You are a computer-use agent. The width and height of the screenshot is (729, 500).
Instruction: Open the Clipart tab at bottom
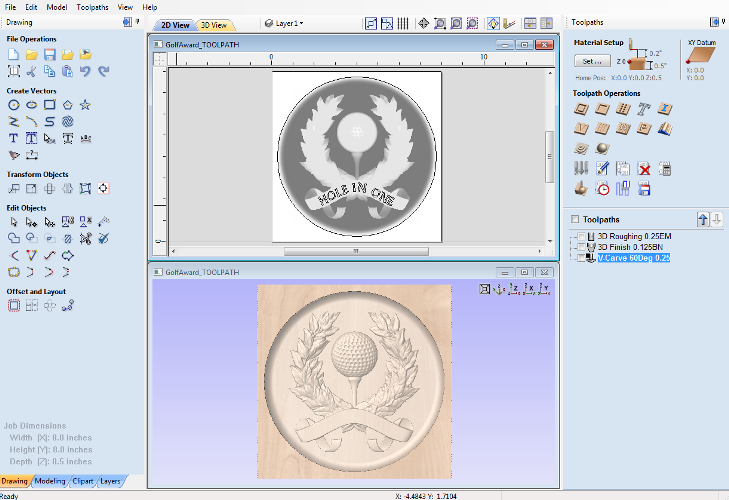coord(81,481)
